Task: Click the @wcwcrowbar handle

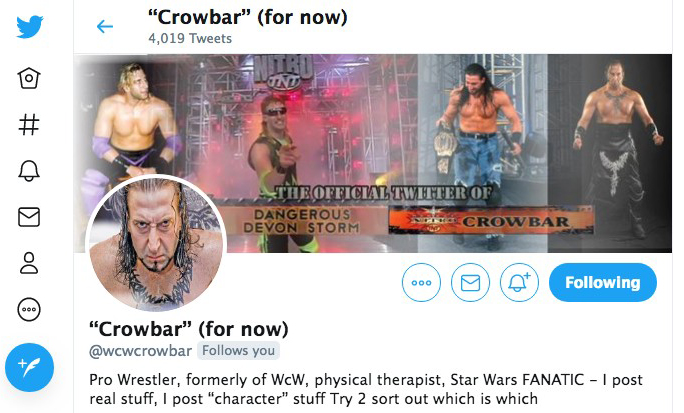Action: click(x=140, y=351)
